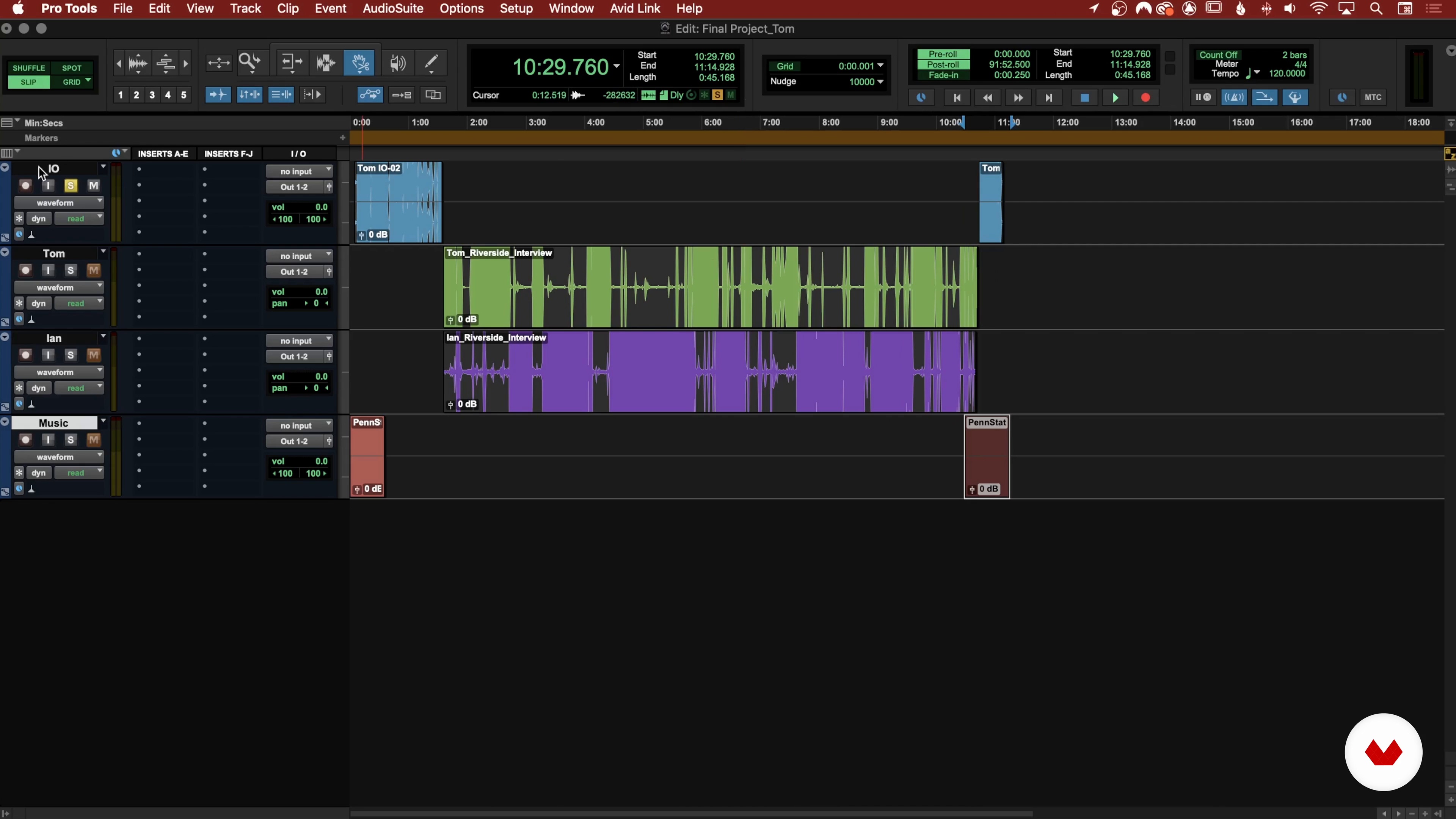Click the Return to Zero button
Image resolution: width=1456 pixels, height=819 pixels.
tap(957, 98)
